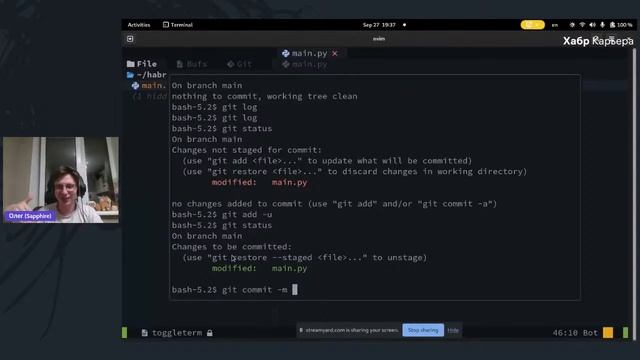This screenshot has width=640, height=360.
Task: Open the calendar from the Sep 27 19:37 clock
Action: [x=379, y=25]
